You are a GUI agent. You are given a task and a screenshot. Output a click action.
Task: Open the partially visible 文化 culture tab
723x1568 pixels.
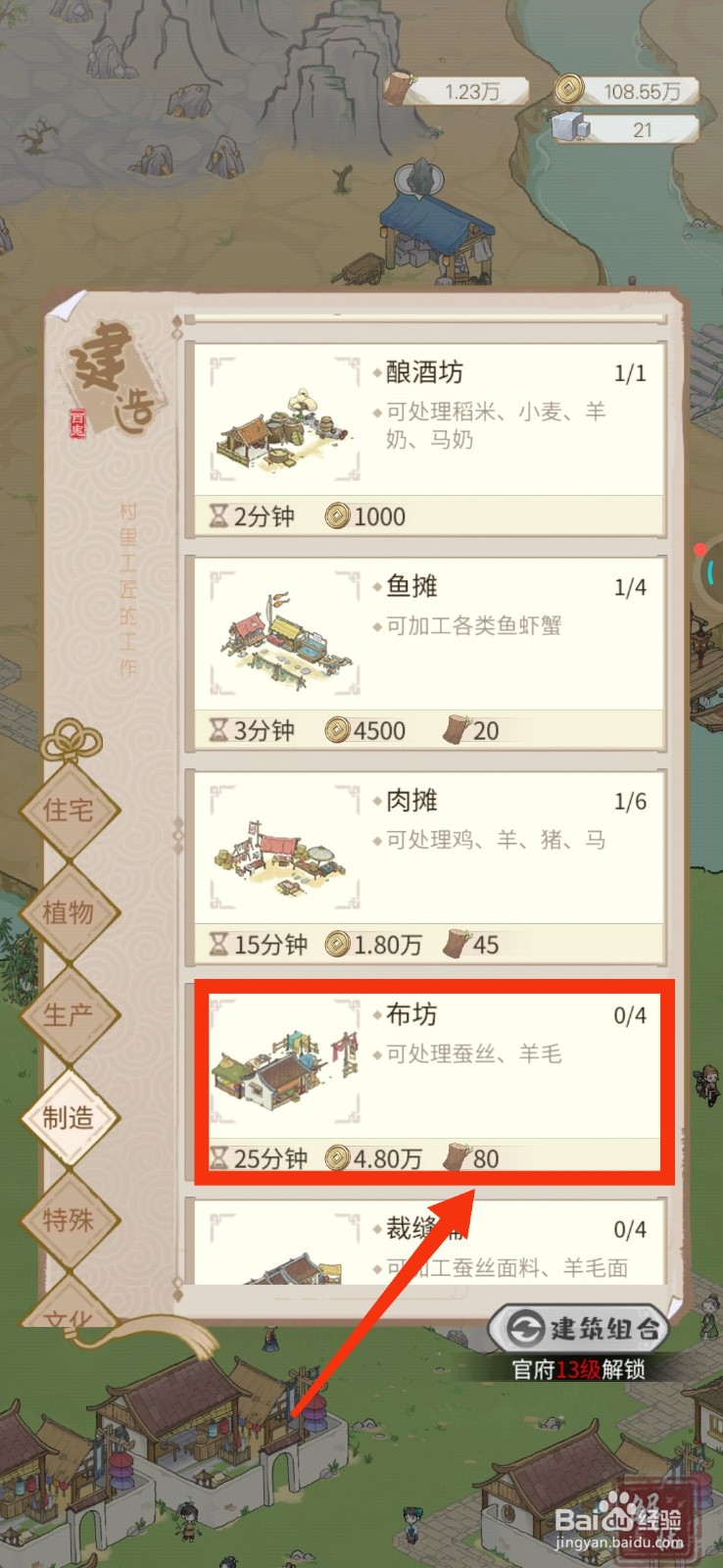(x=69, y=1308)
